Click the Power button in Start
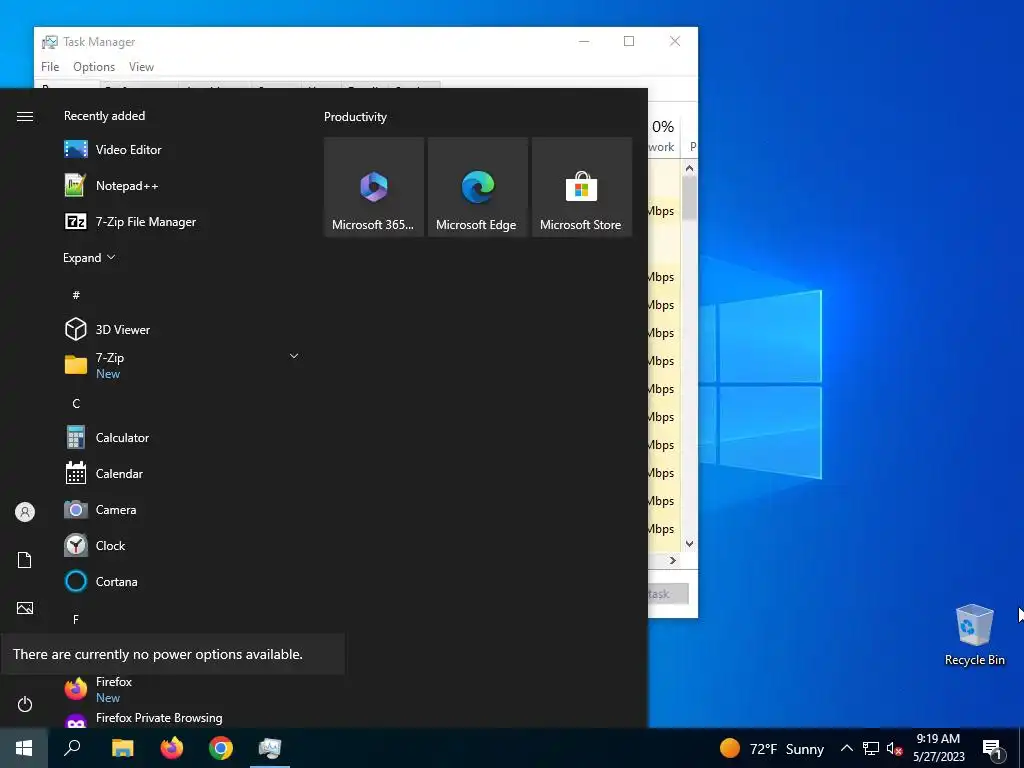The width and height of the screenshot is (1024, 768). point(25,704)
